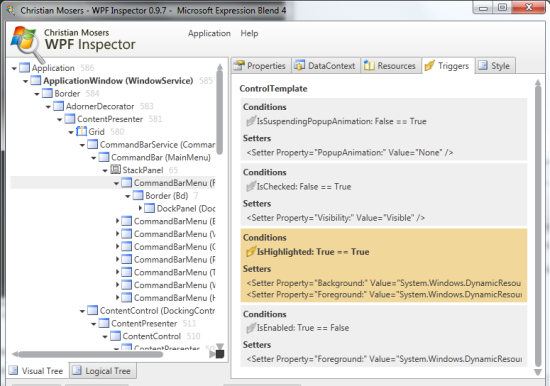Click the Style tab icon
550x386 pixels.
(483, 65)
